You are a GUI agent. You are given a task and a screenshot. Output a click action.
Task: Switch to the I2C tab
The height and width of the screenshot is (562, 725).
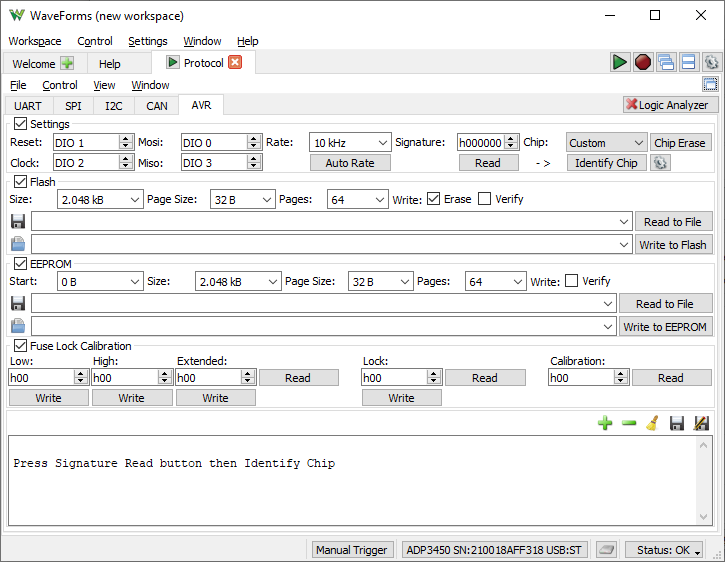114,105
